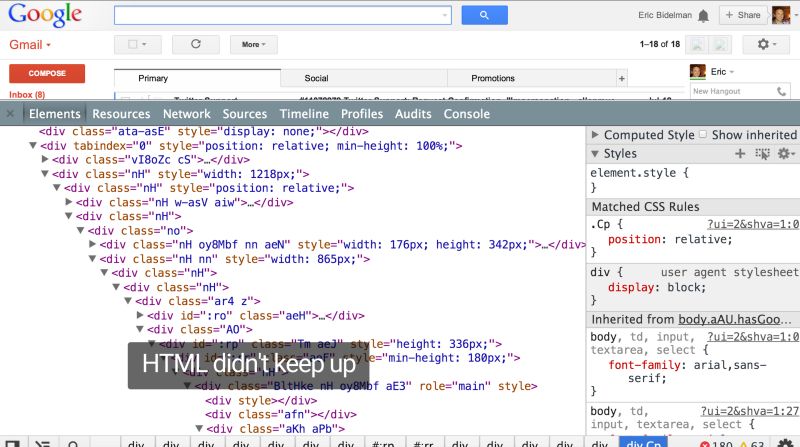The image size is (800, 447).
Task: Collapse the div class no node
Action: click(x=81, y=231)
